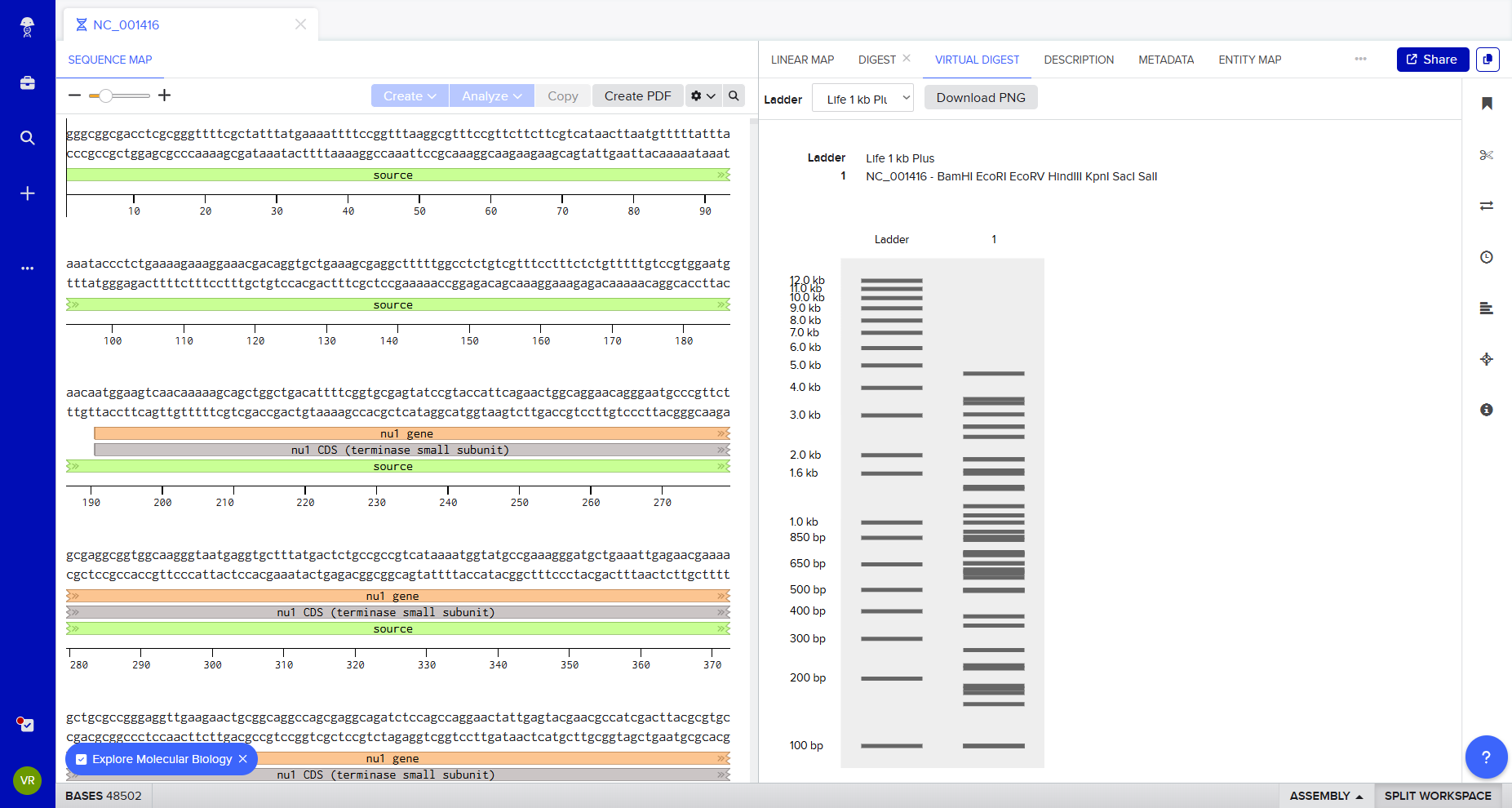Click the Create PDF button

637,96
